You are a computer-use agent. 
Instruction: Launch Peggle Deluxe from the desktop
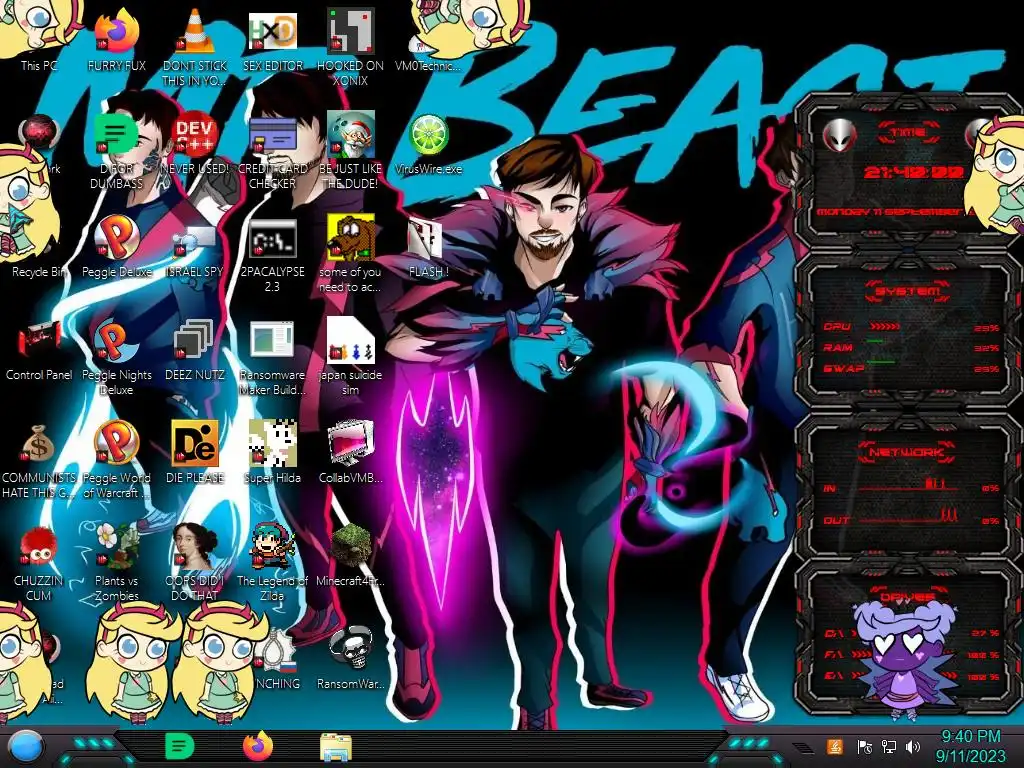(x=116, y=246)
